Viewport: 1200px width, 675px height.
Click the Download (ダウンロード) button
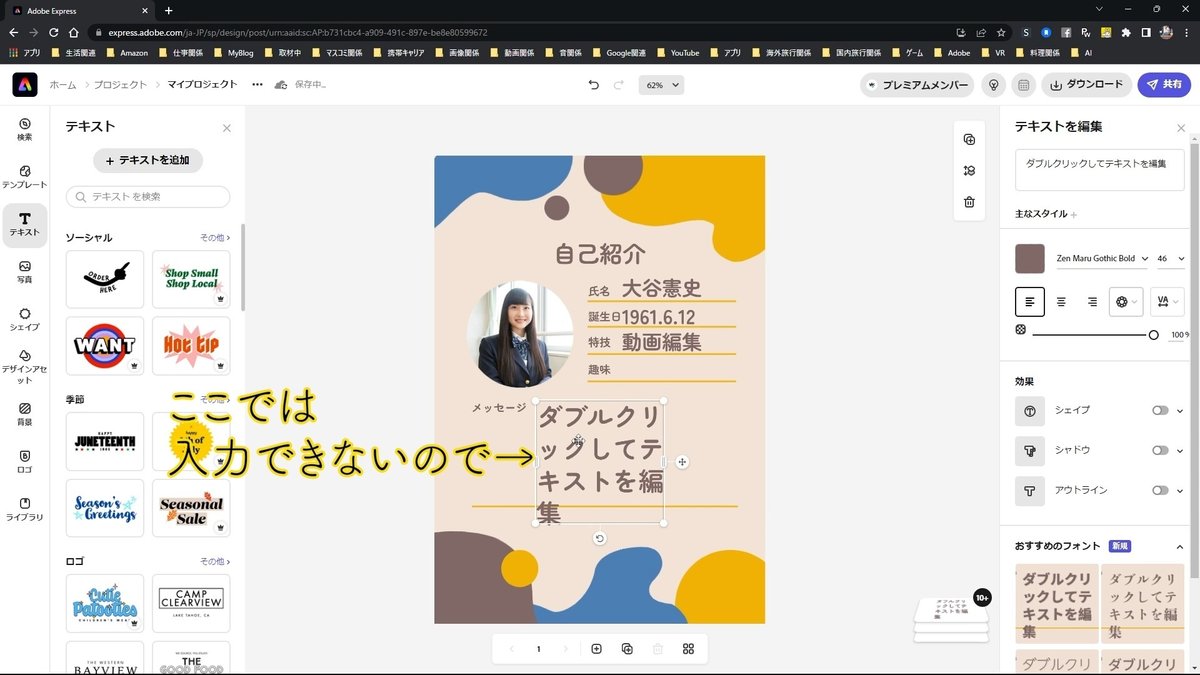[x=1086, y=85]
